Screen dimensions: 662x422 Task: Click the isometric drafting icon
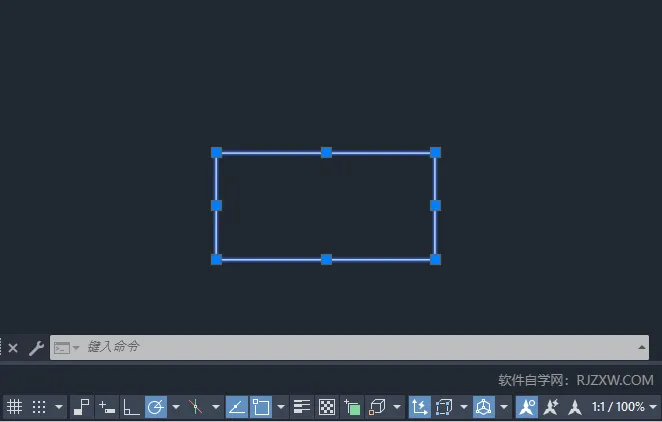point(196,407)
